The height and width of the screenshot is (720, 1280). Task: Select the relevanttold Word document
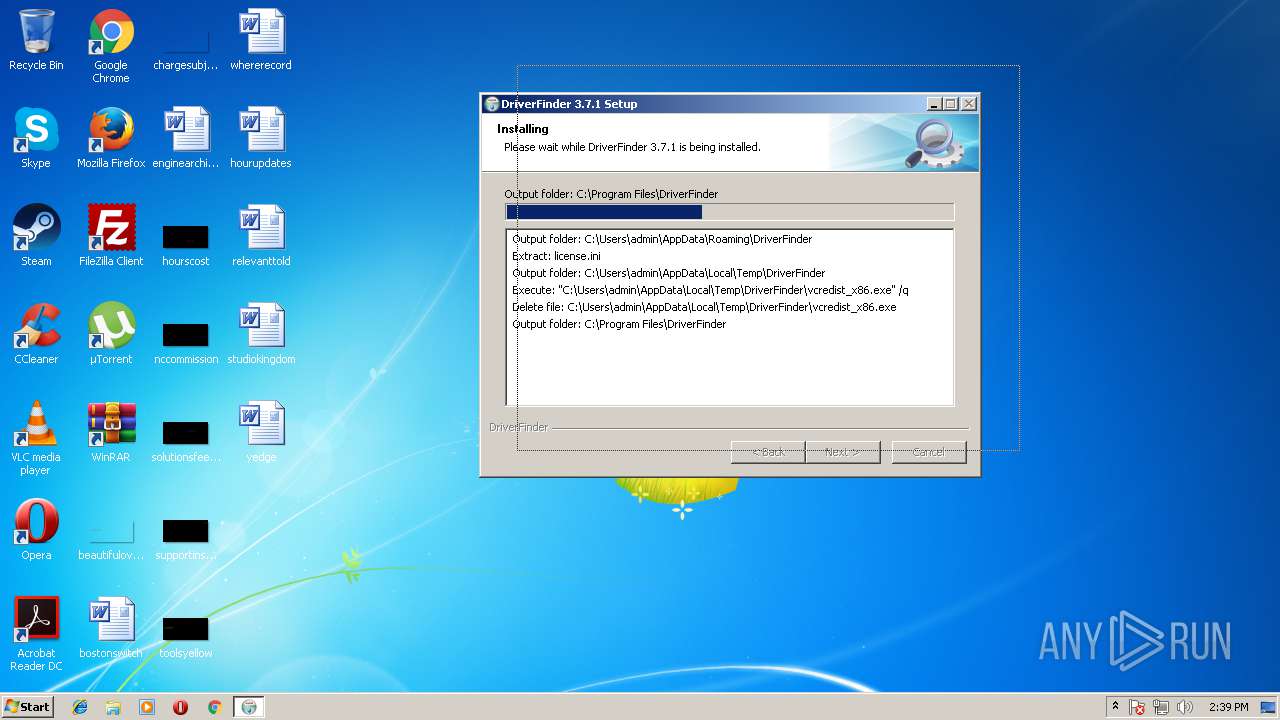tap(261, 236)
